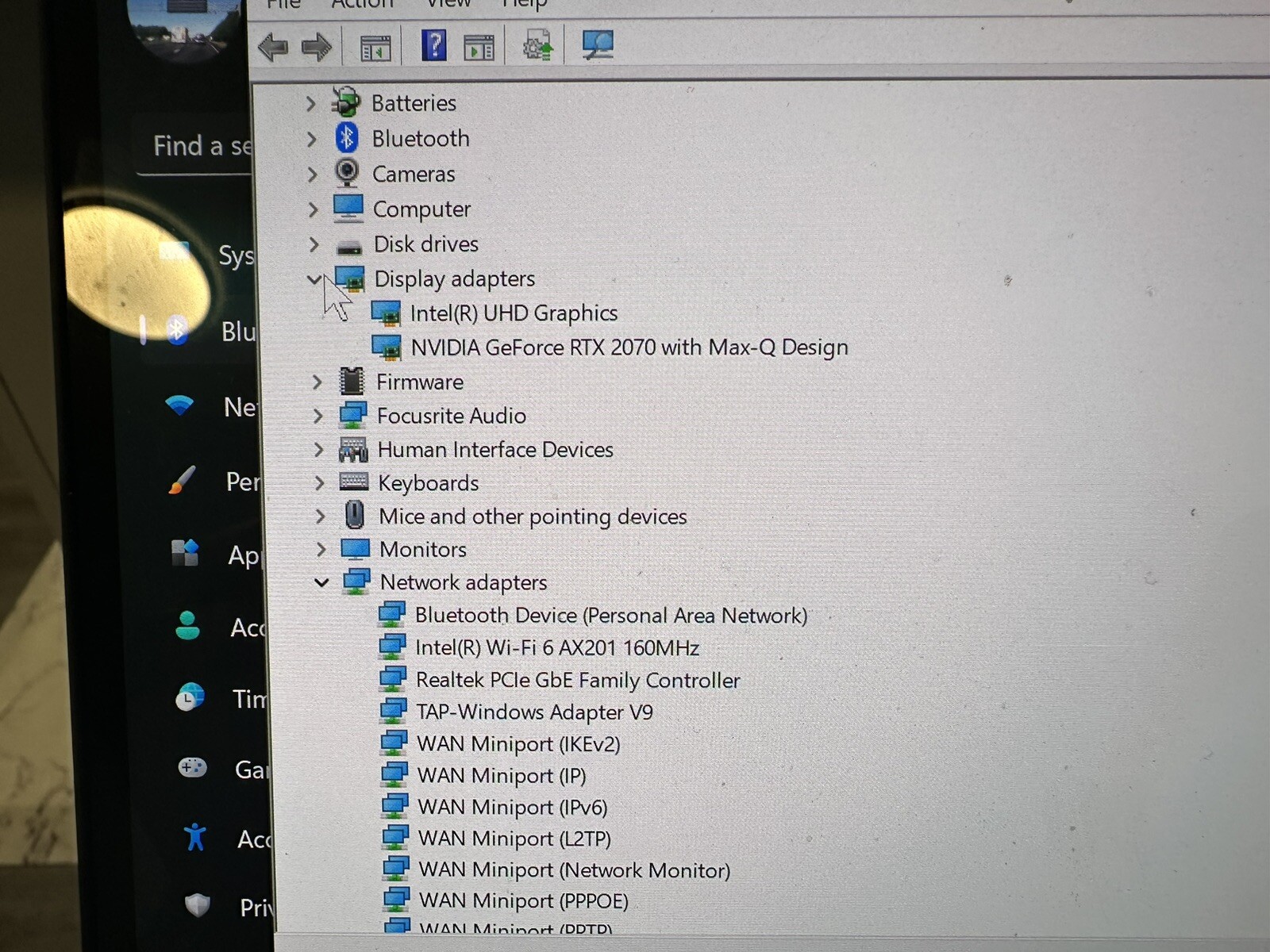Open the Network Wi-Fi icon in Settings sidebar
The image size is (1270, 952).
point(179,405)
